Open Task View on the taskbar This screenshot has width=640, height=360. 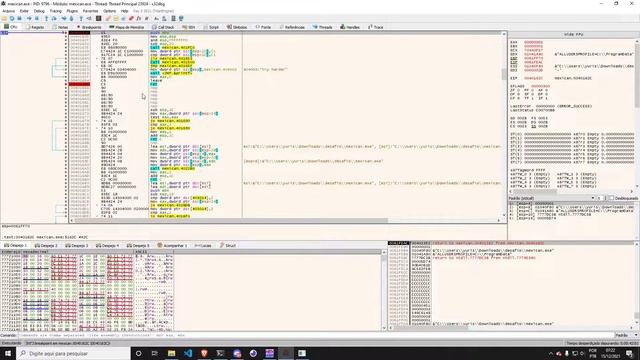155,353
